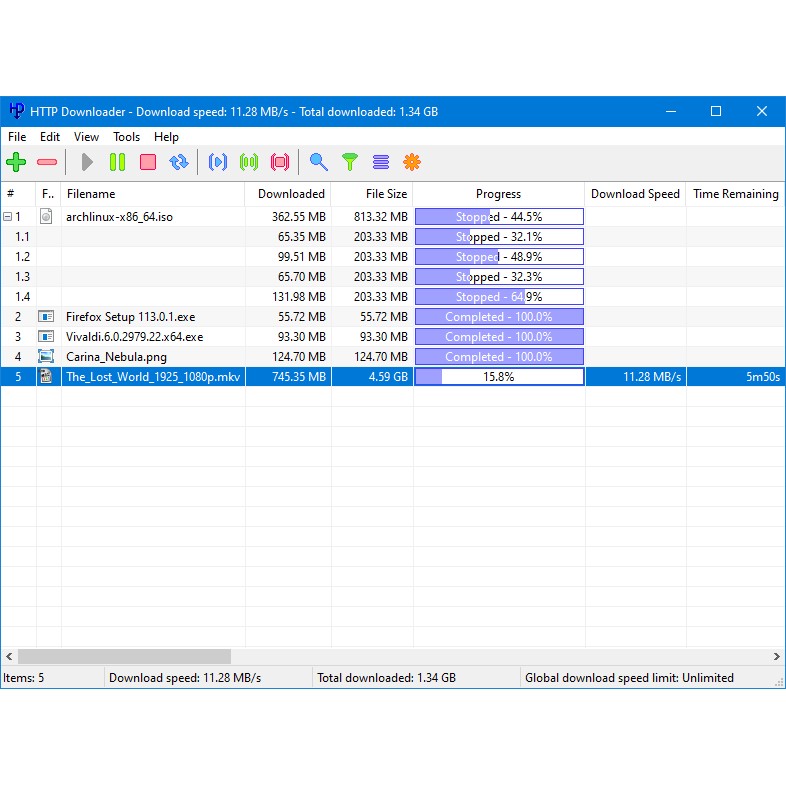The image size is (786, 786).
Task: Click the 745.35 MB downloaded cell
Action: (x=288, y=376)
